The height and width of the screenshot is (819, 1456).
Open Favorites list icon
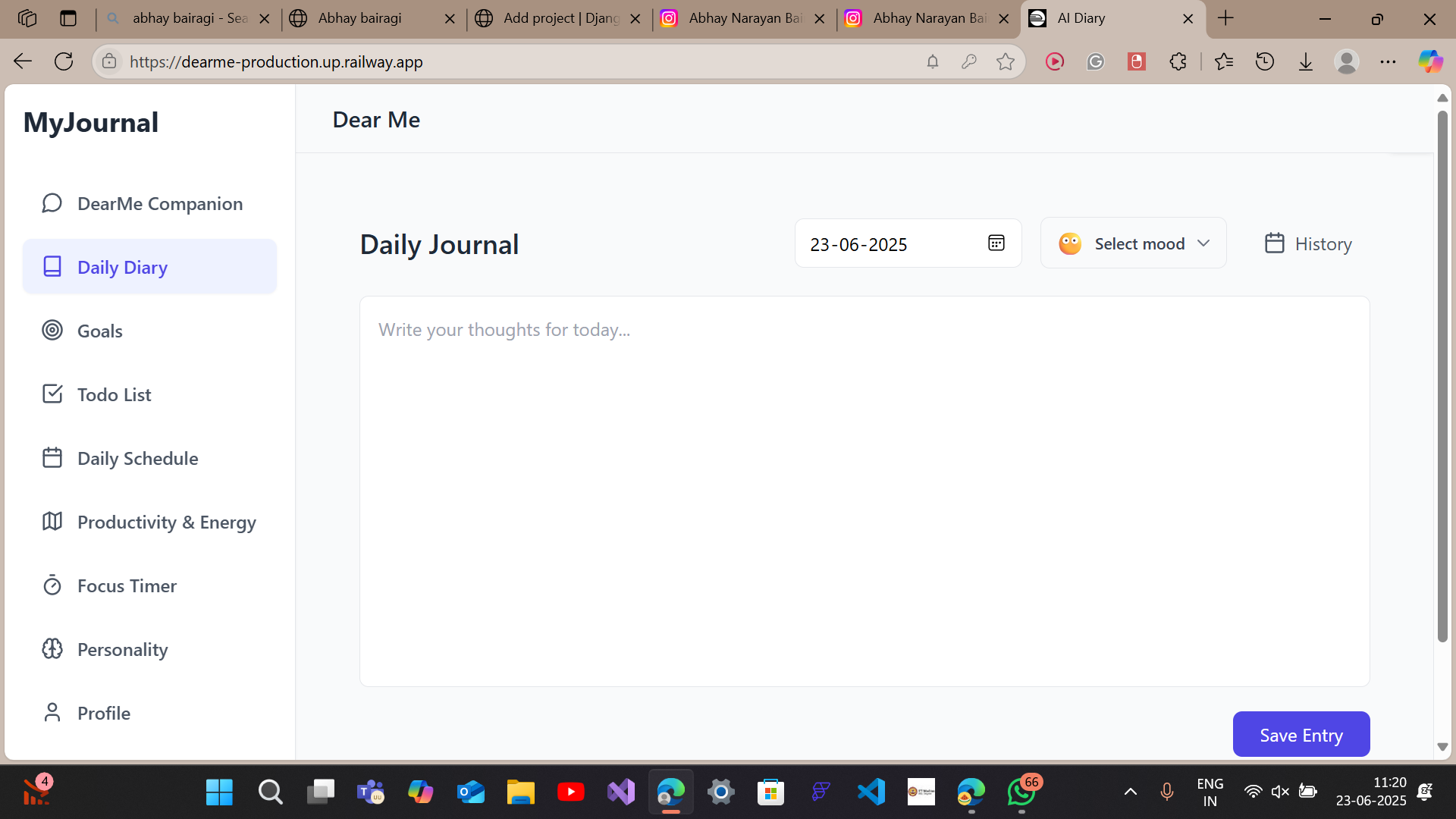click(x=1224, y=61)
